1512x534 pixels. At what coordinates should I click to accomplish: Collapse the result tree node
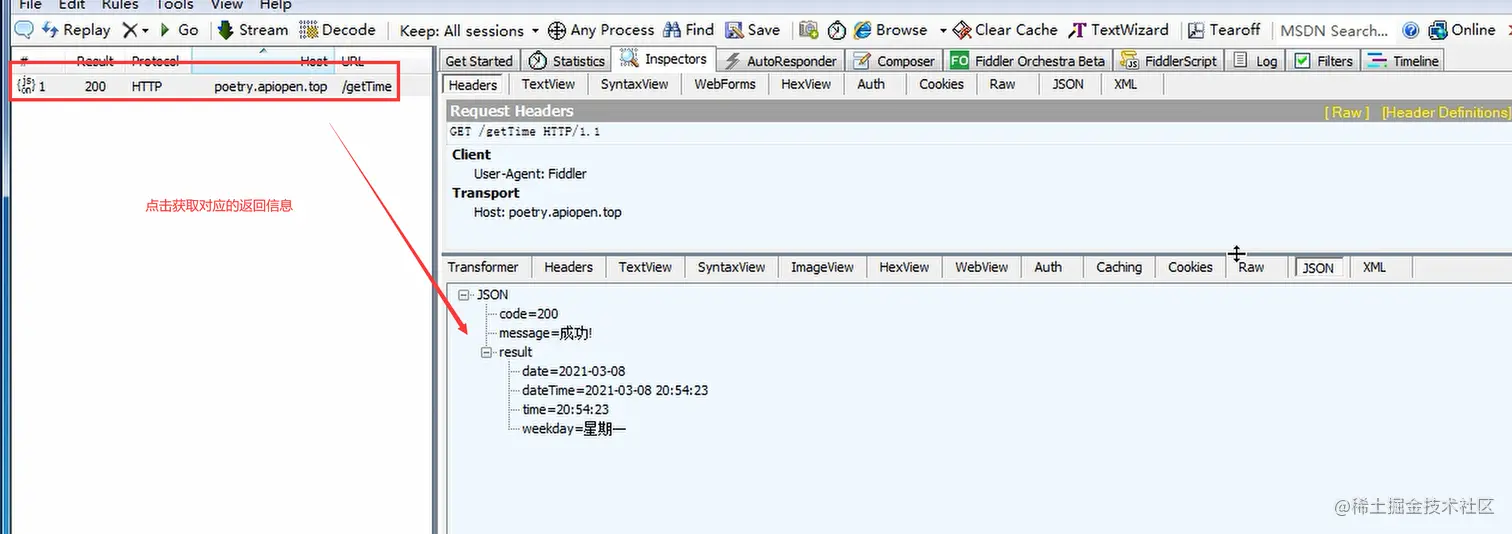pyautogui.click(x=487, y=352)
